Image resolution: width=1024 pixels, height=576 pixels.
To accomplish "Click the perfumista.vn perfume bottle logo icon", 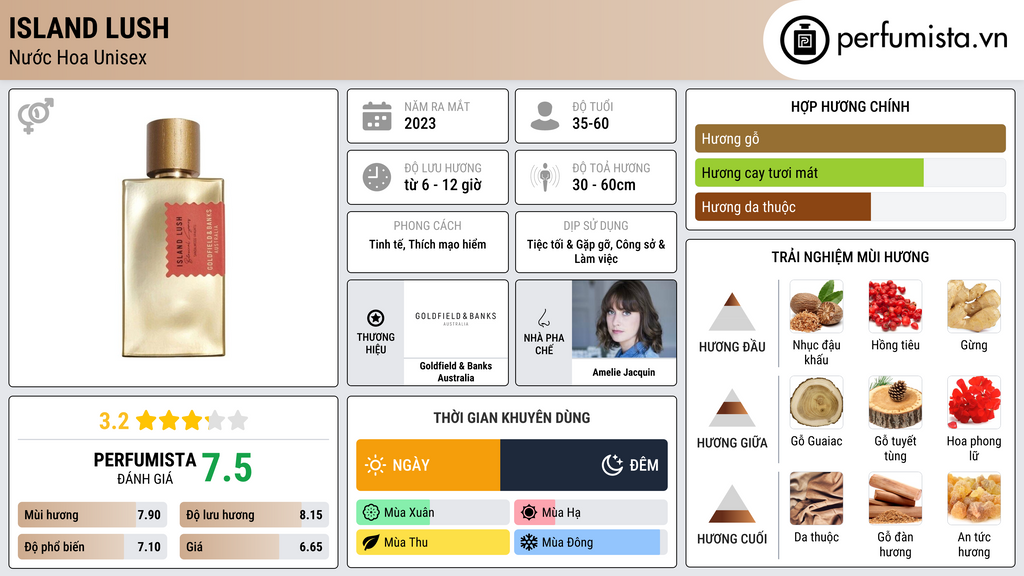I will pos(805,40).
